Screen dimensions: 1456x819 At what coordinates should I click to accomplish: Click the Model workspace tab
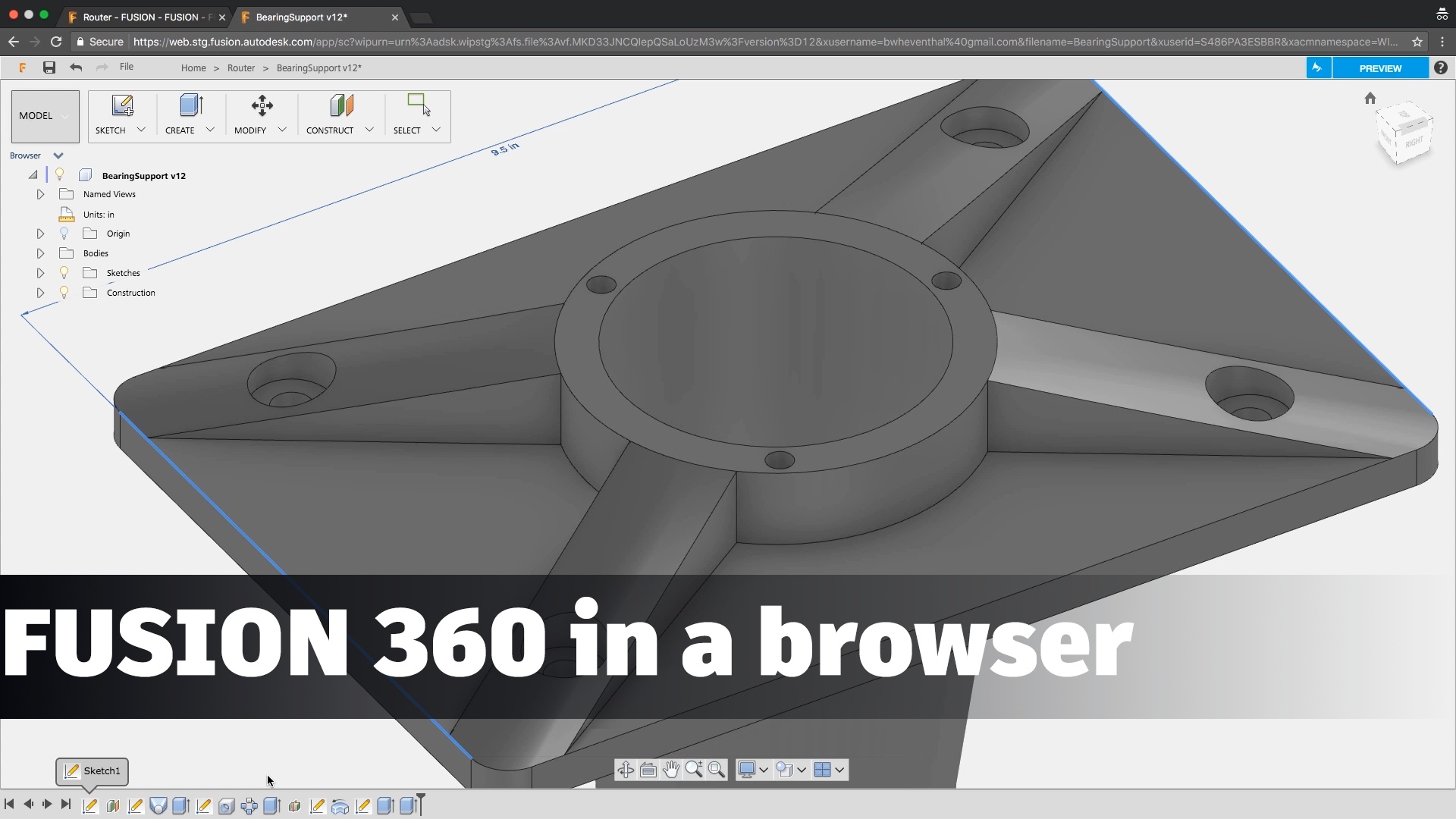44,114
